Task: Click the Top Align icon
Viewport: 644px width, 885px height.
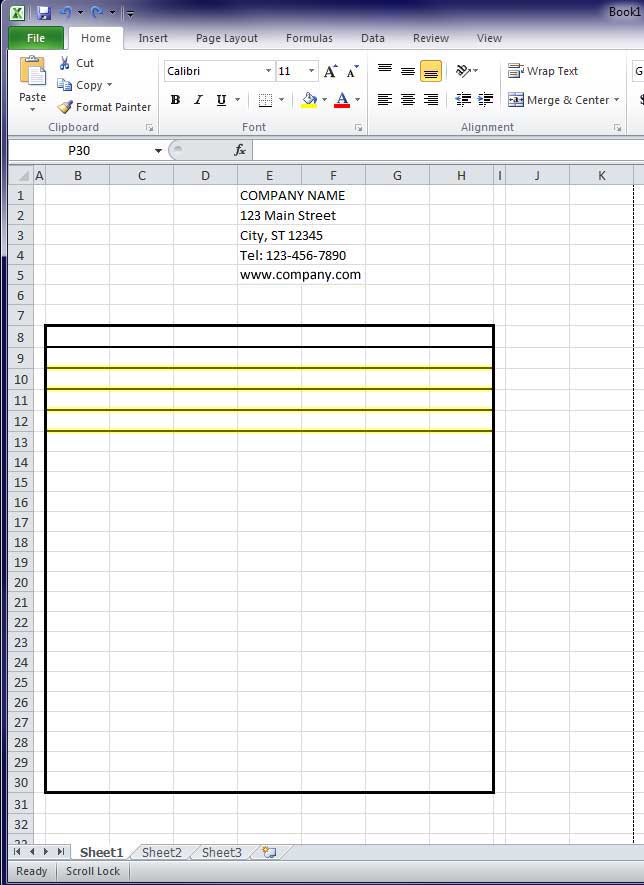Action: click(385, 71)
